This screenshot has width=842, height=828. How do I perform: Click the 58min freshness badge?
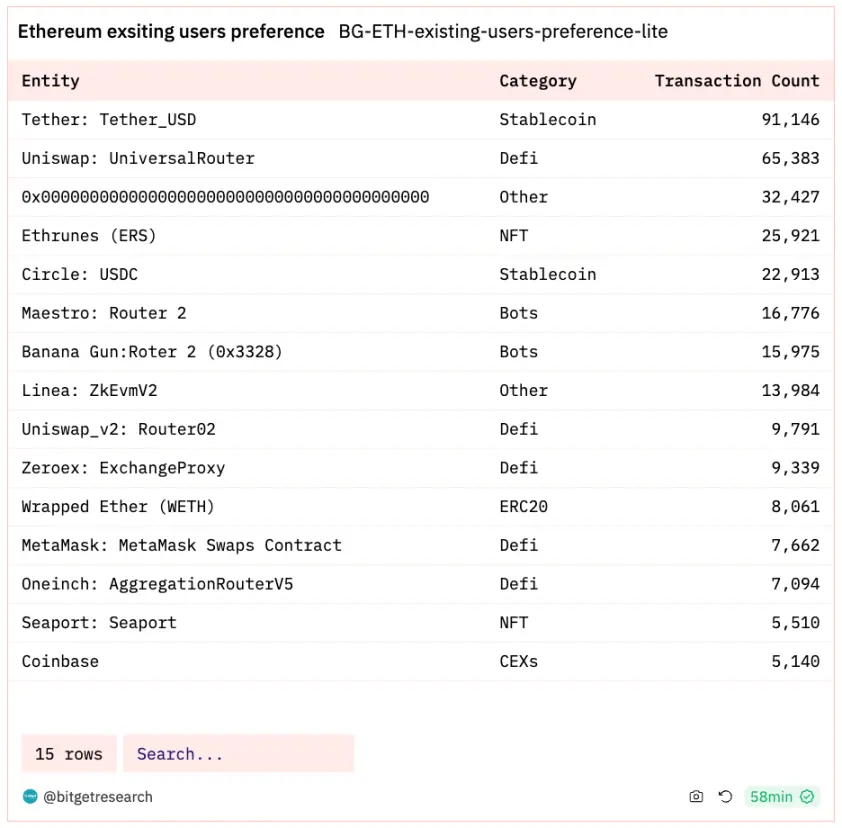(771, 797)
